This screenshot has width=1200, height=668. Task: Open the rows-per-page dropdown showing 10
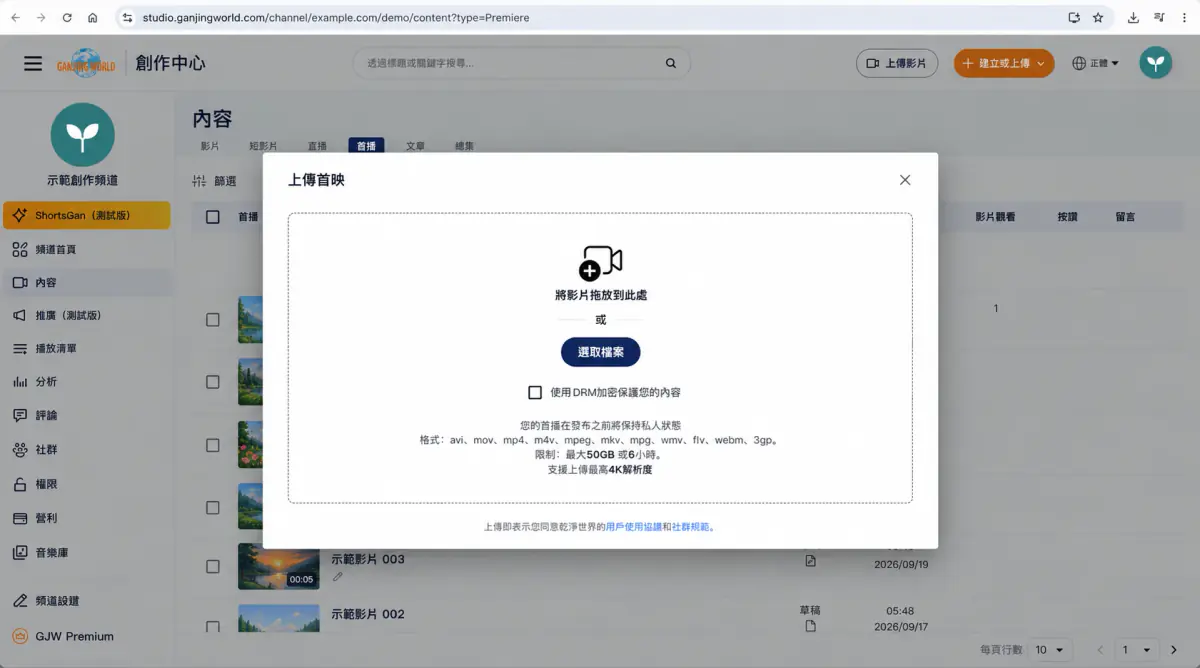coord(1050,650)
